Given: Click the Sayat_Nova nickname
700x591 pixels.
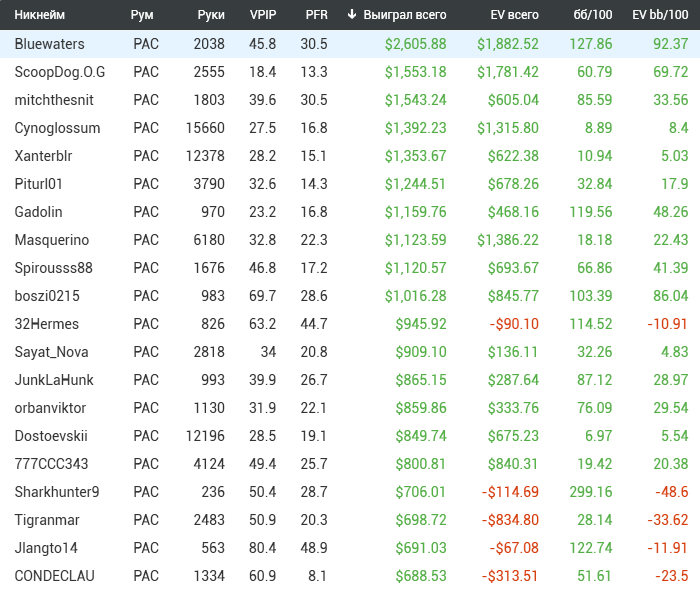Looking at the screenshot, I should [x=51, y=352].
